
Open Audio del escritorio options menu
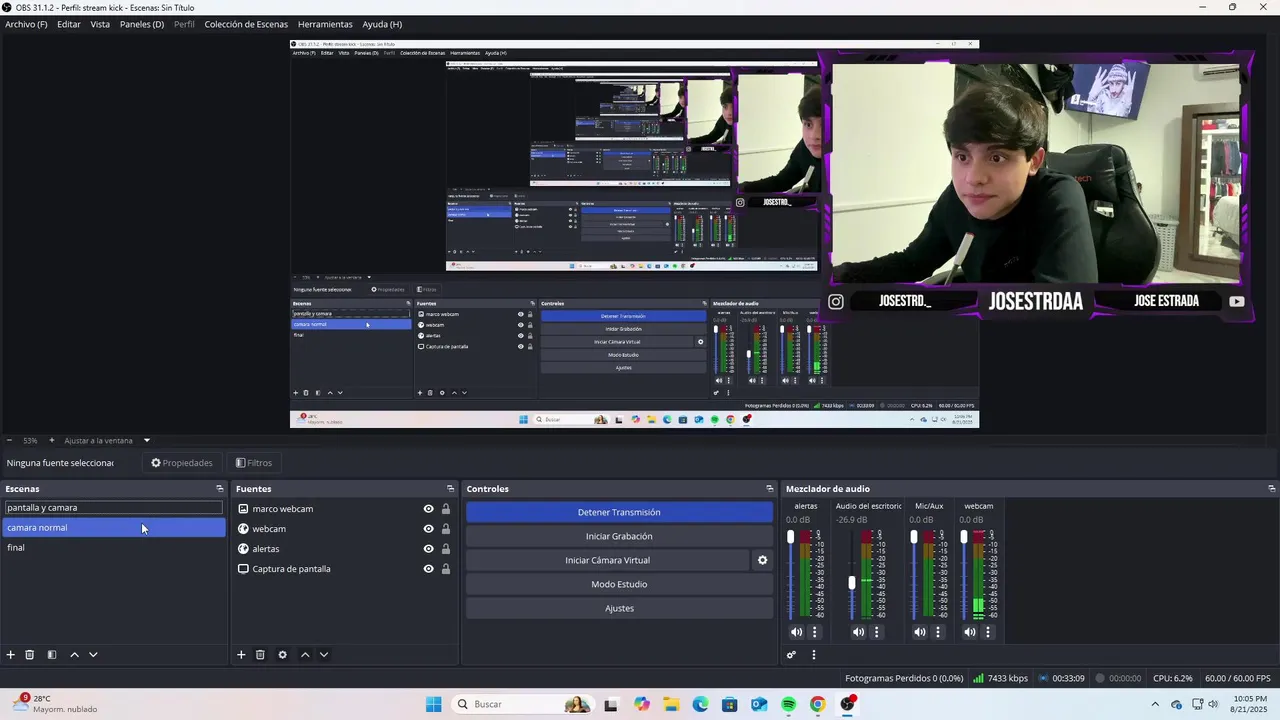pos(877,632)
